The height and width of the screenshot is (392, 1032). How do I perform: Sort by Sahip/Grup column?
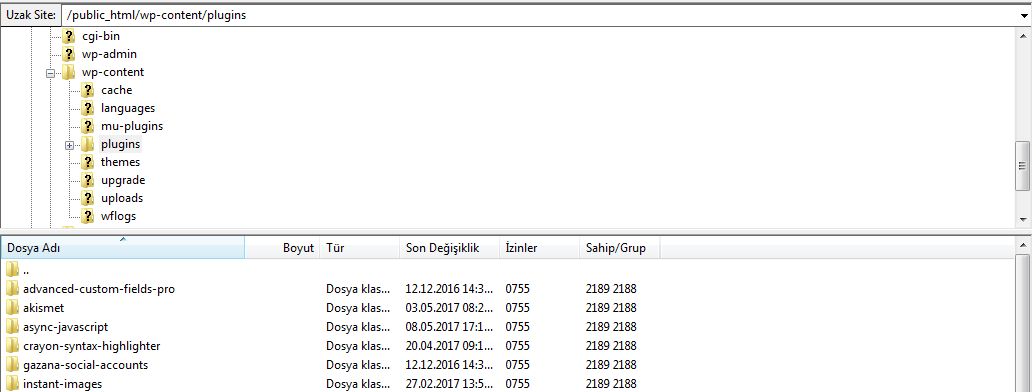[x=619, y=248]
